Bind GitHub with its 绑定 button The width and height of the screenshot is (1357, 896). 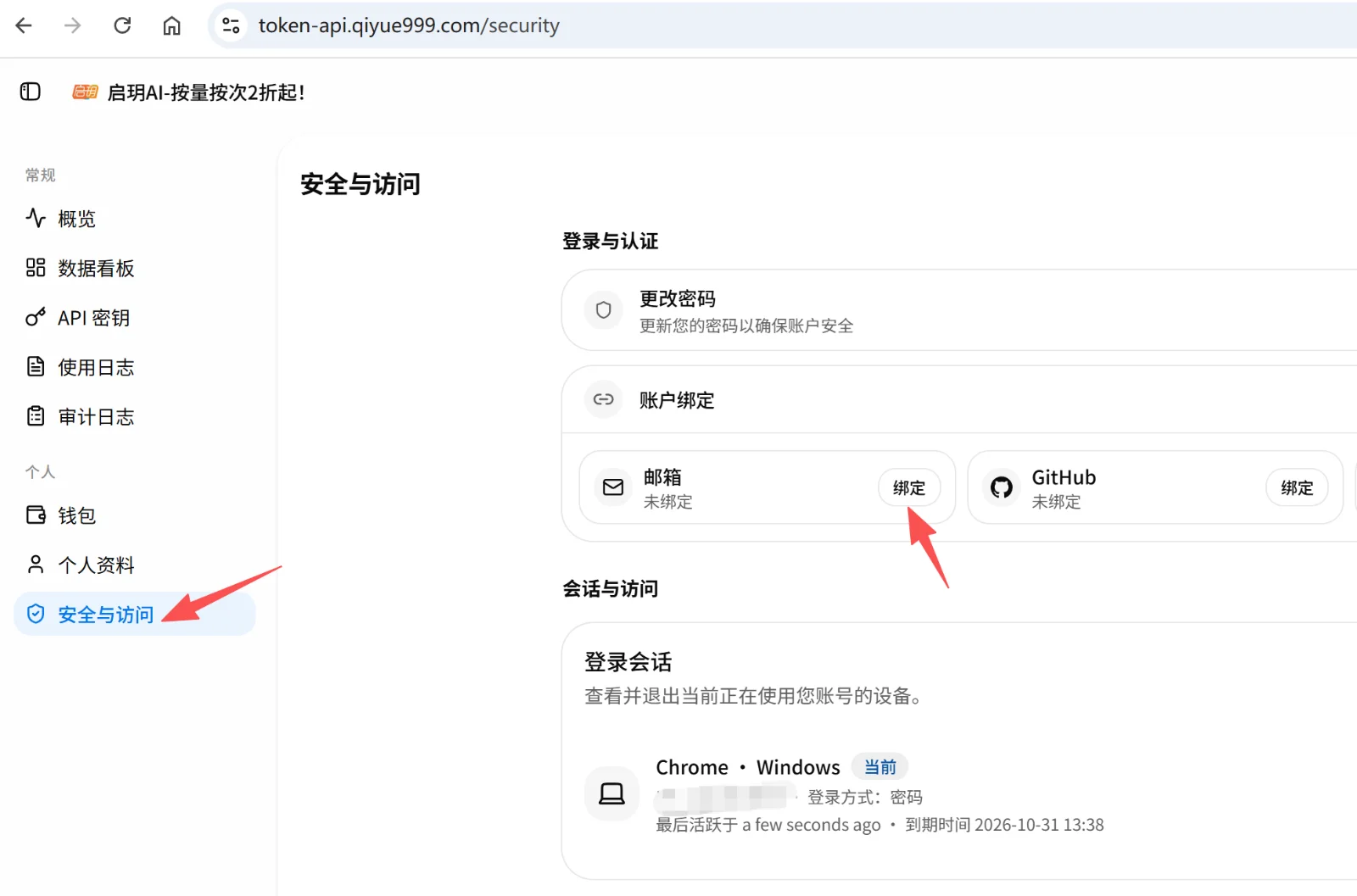pyautogui.click(x=1297, y=487)
